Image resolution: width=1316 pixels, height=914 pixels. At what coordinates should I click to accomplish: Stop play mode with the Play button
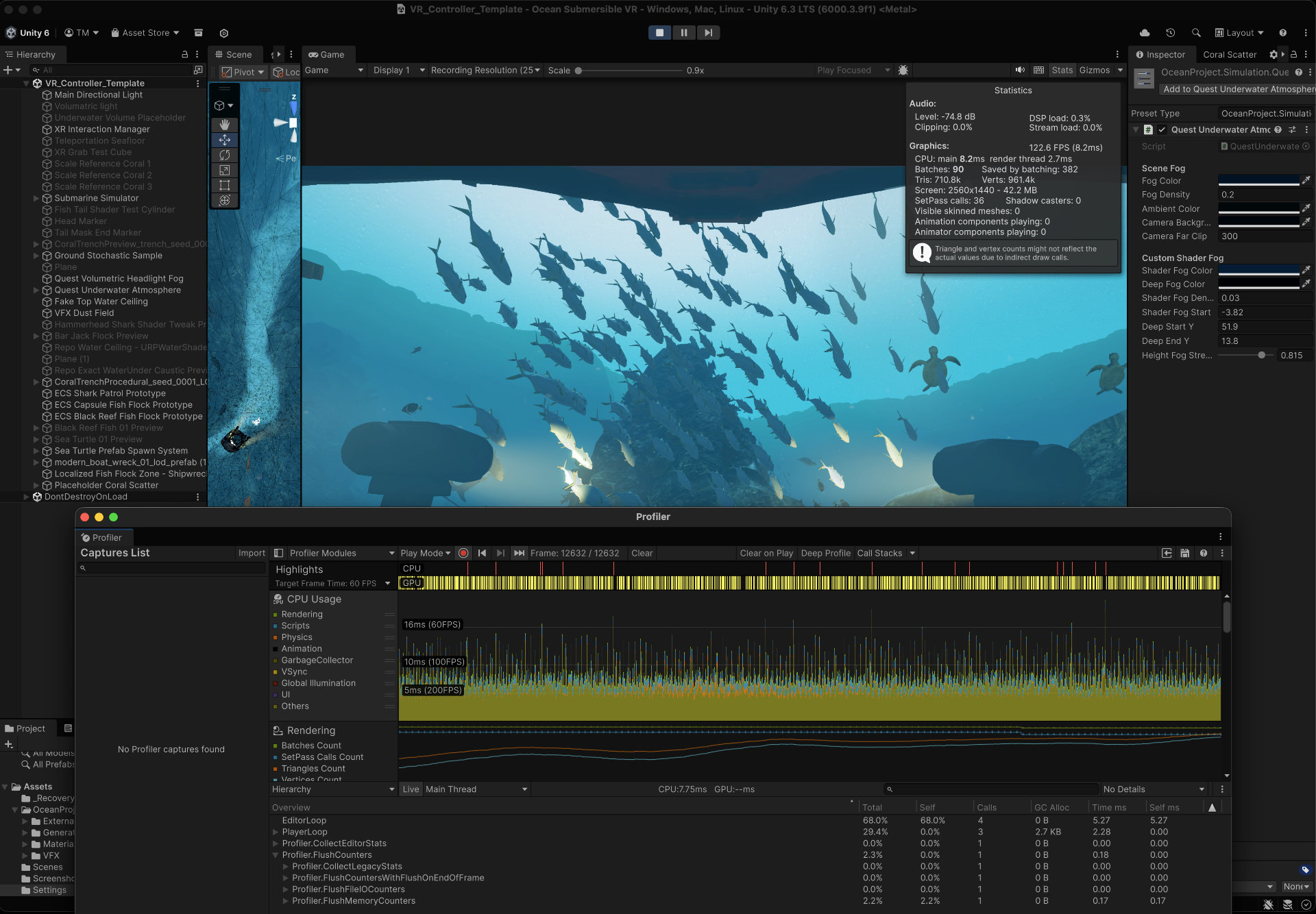(x=659, y=32)
